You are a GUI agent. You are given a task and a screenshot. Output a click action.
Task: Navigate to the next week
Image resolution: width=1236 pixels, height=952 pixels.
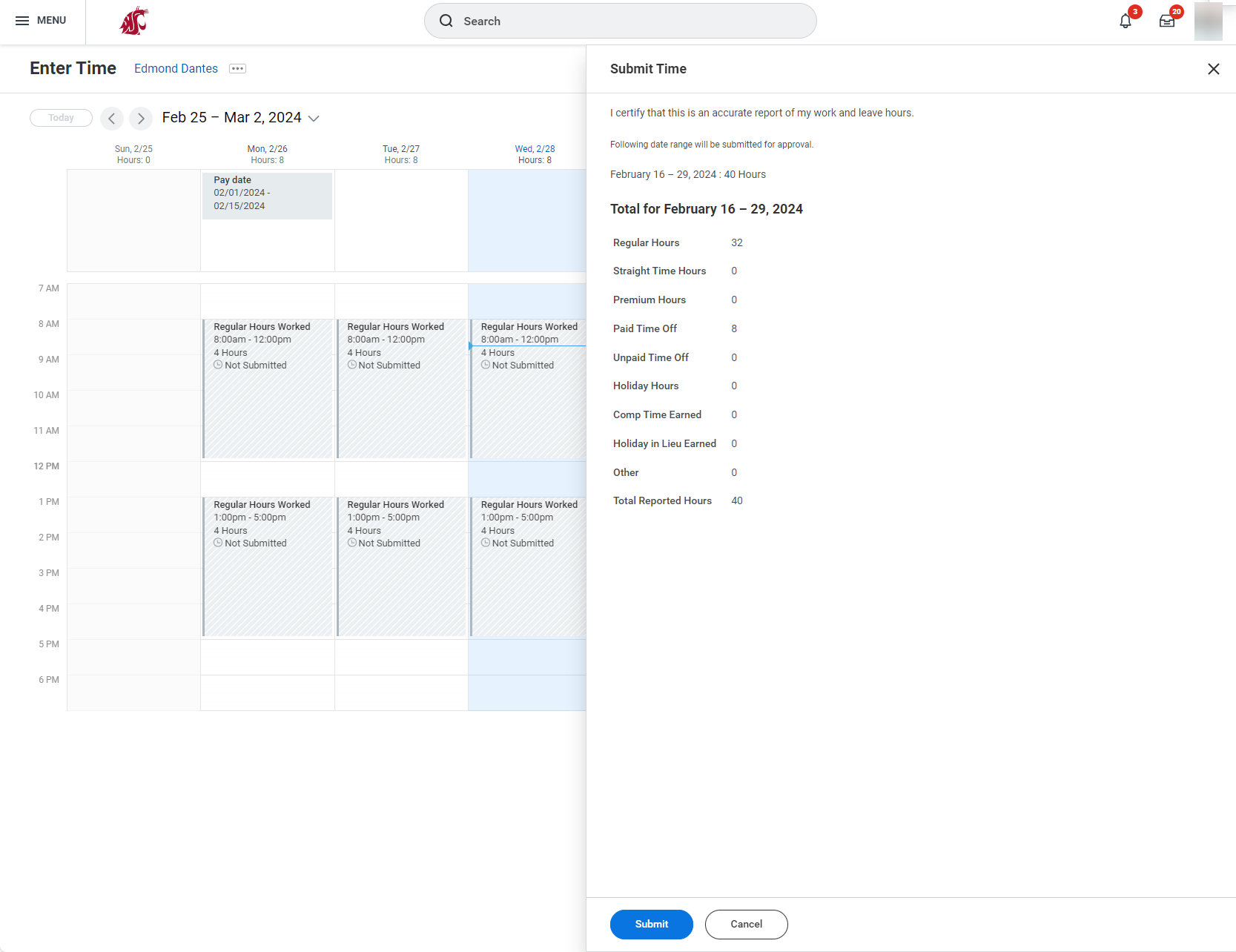140,119
